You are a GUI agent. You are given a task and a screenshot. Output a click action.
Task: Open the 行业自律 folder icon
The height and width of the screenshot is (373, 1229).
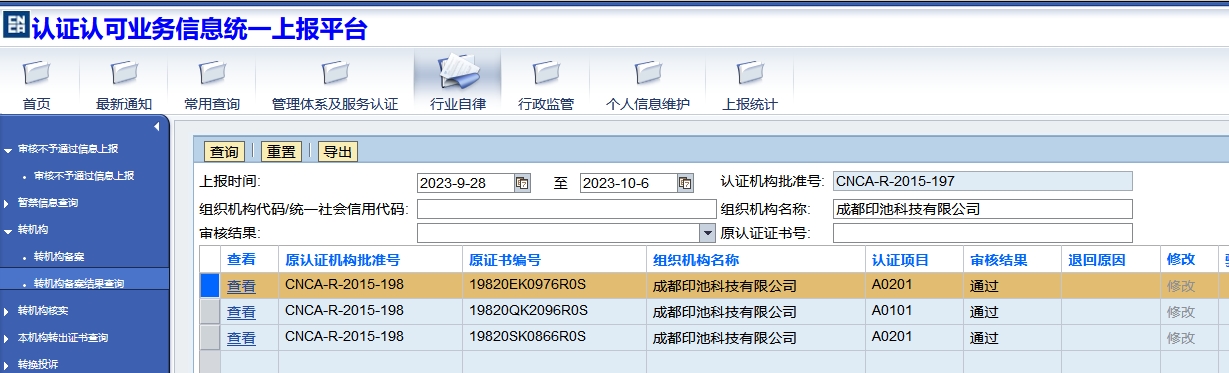458,71
